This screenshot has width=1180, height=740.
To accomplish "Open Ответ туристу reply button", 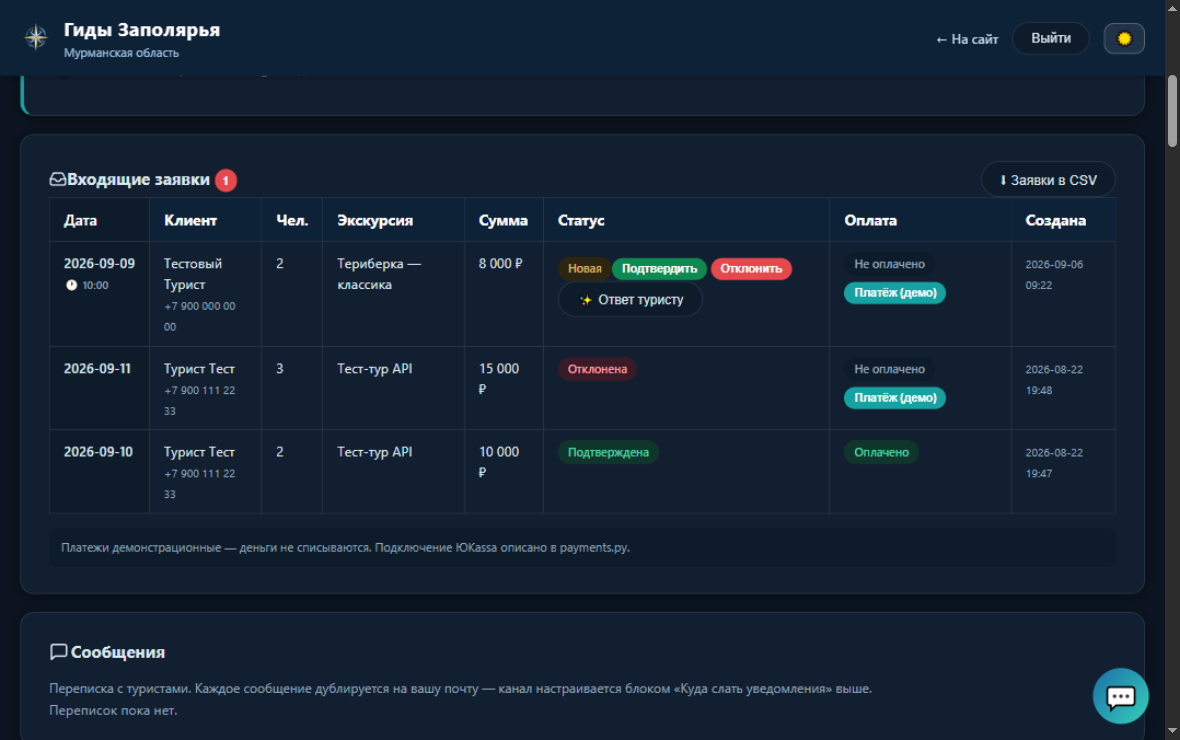I will pos(631,300).
